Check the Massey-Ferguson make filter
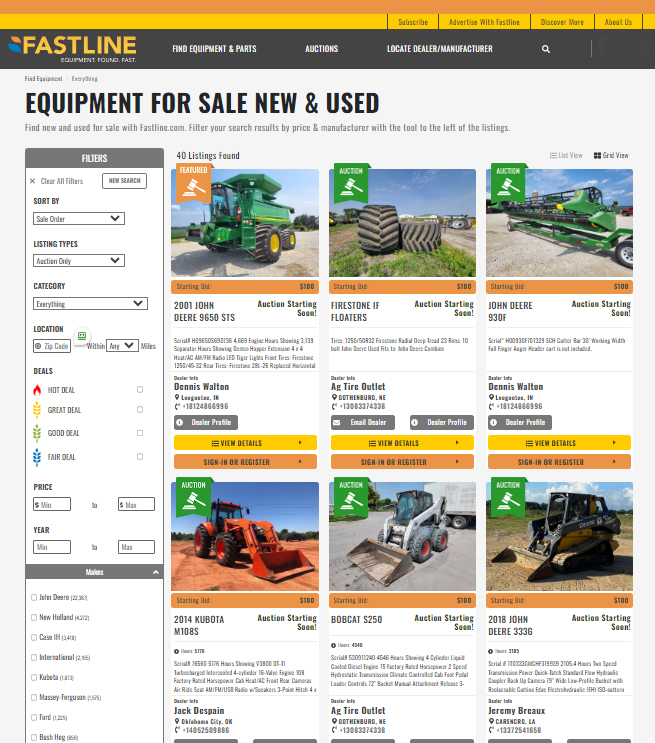Viewport: 655px width, 743px height. (x=34, y=698)
